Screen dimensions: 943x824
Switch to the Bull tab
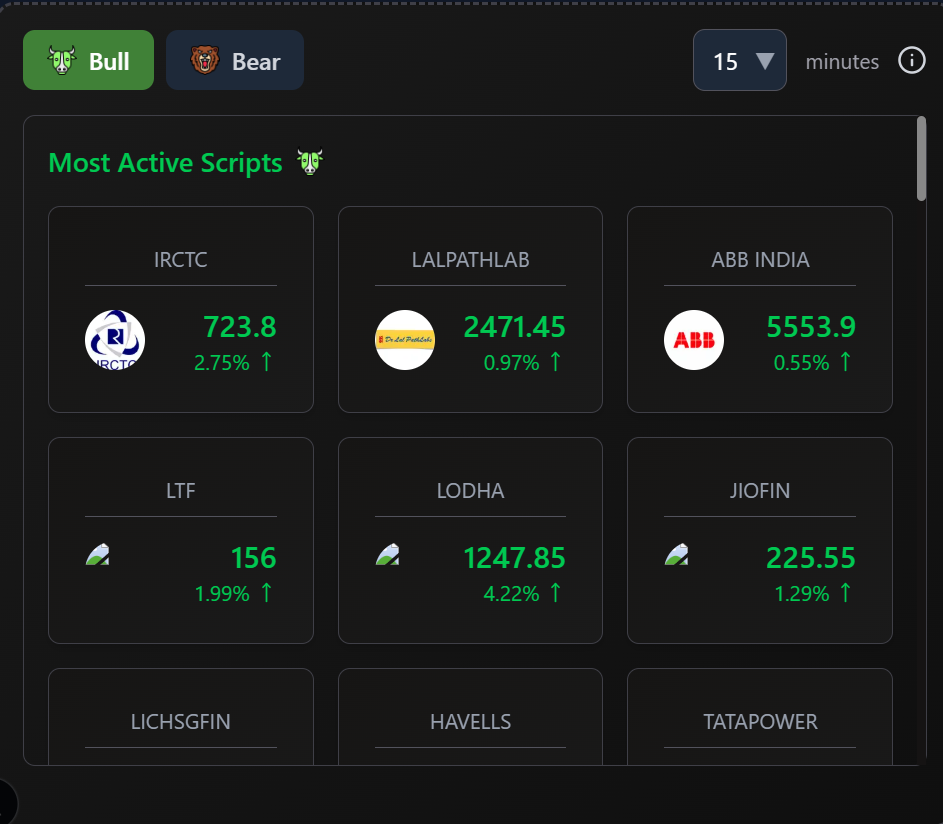coord(88,60)
